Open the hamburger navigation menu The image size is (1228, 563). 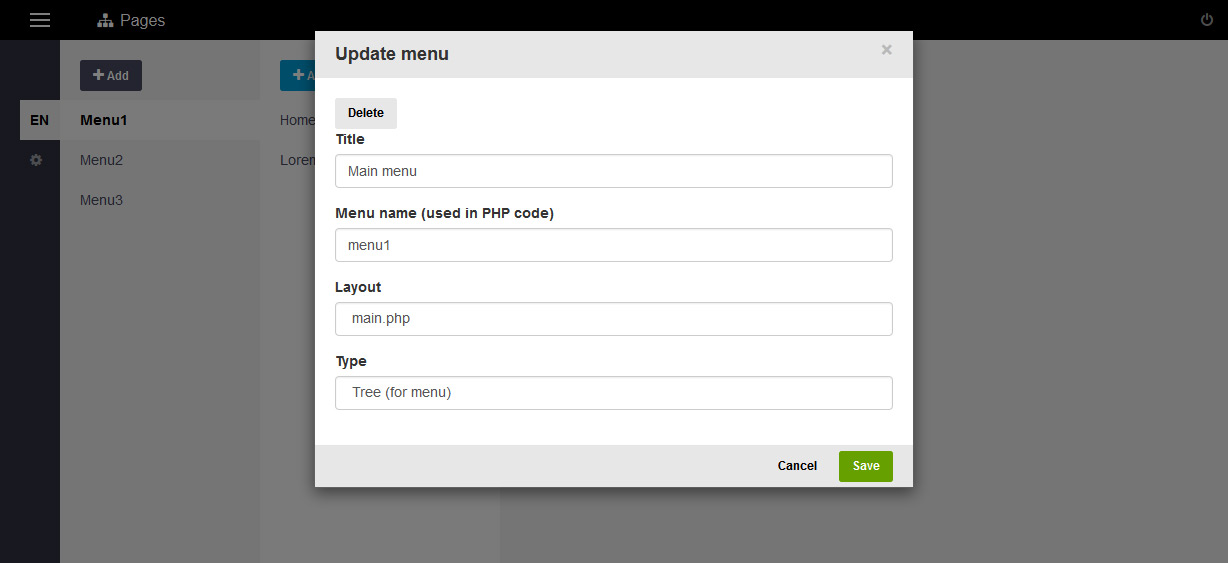[x=40, y=20]
